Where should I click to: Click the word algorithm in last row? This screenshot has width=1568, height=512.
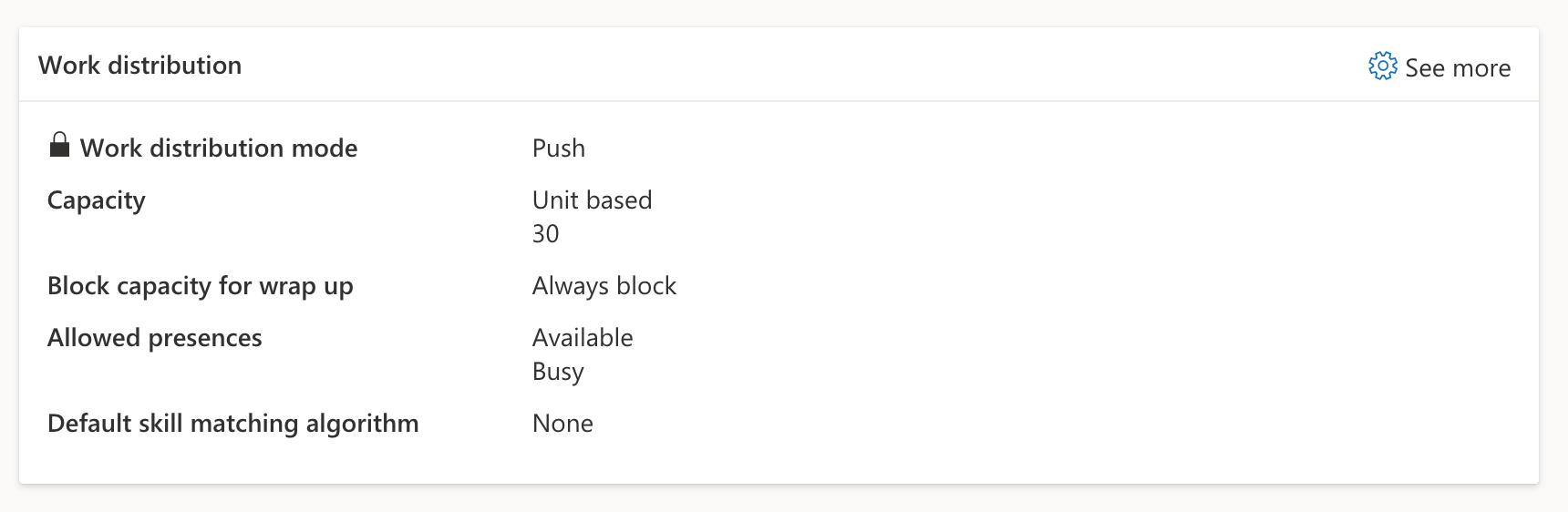click(362, 425)
